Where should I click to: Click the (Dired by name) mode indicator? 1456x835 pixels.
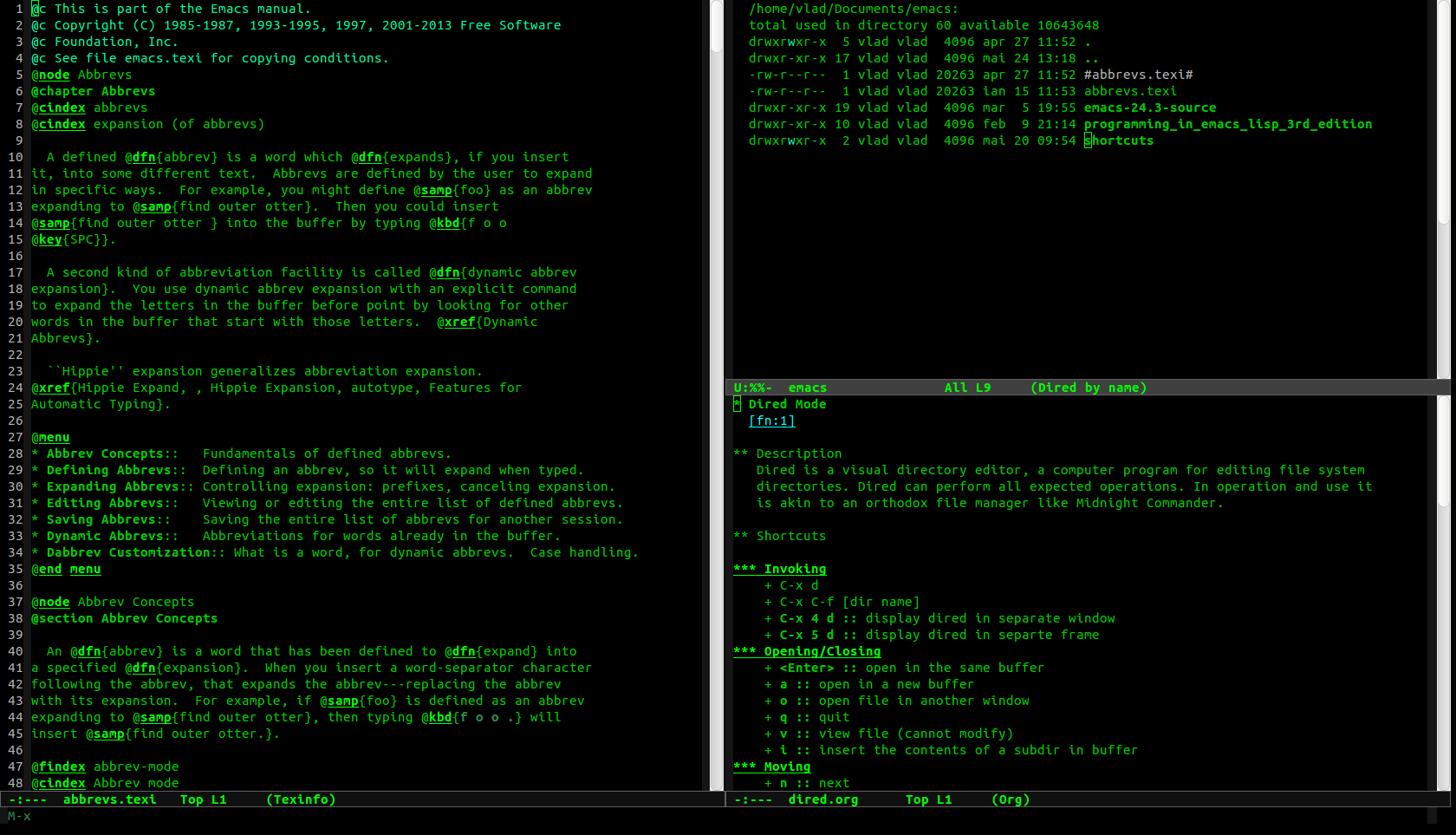click(x=1089, y=388)
